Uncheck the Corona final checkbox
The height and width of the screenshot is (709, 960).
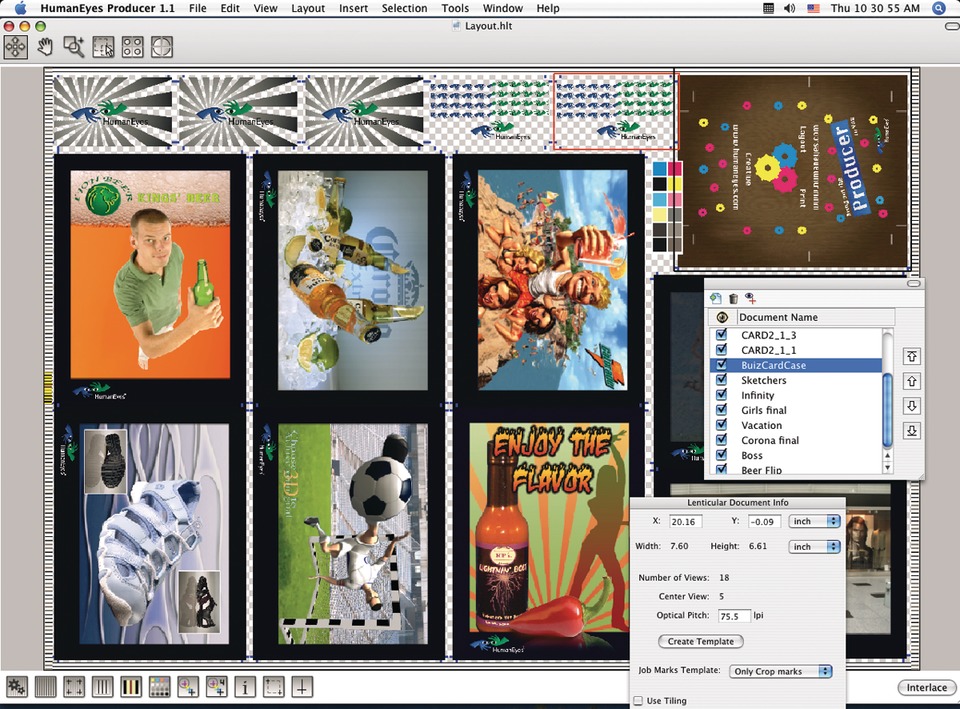pyautogui.click(x=722, y=440)
